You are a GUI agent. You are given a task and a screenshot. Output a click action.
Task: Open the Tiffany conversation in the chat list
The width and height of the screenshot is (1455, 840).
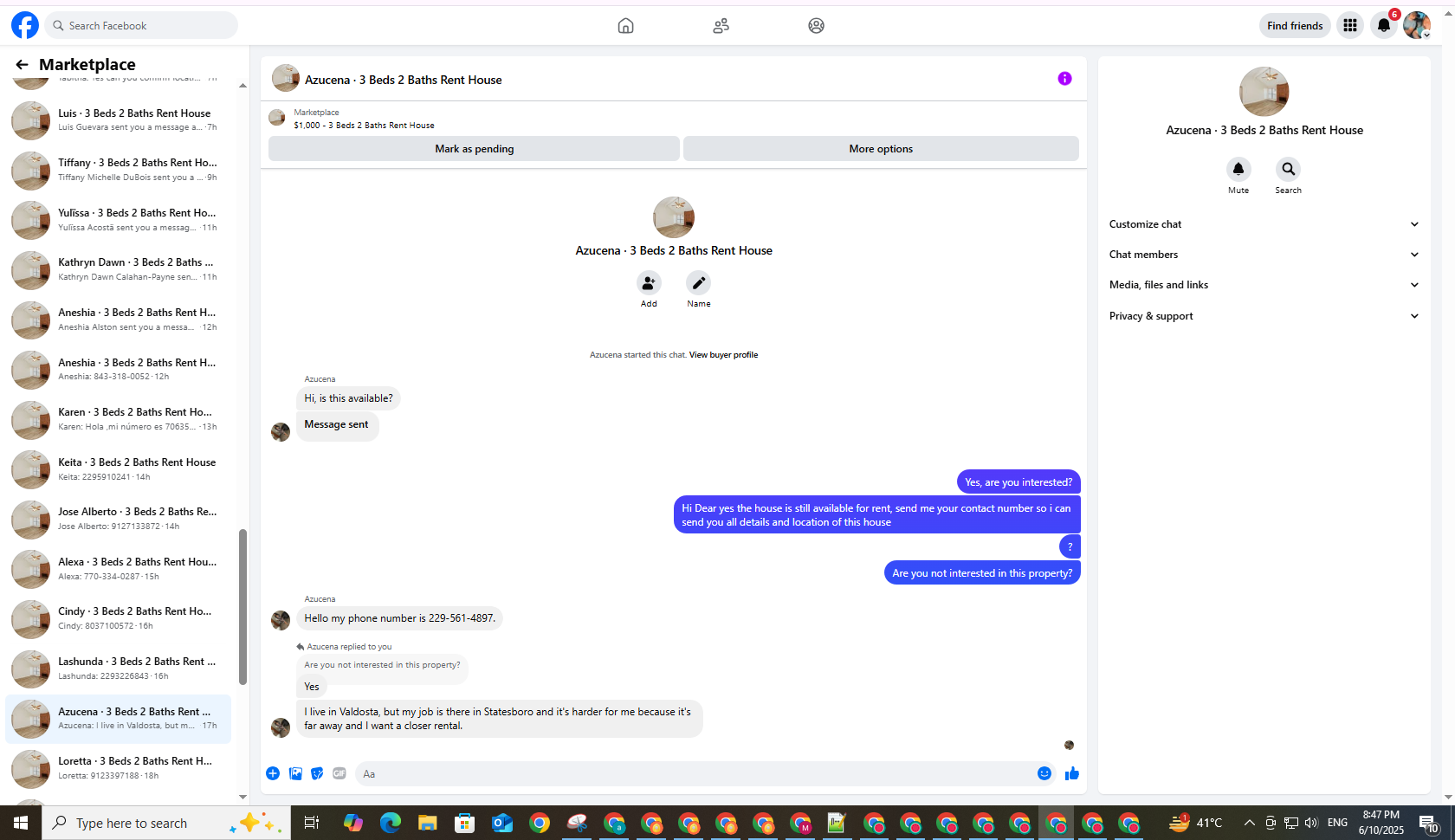pos(119,170)
